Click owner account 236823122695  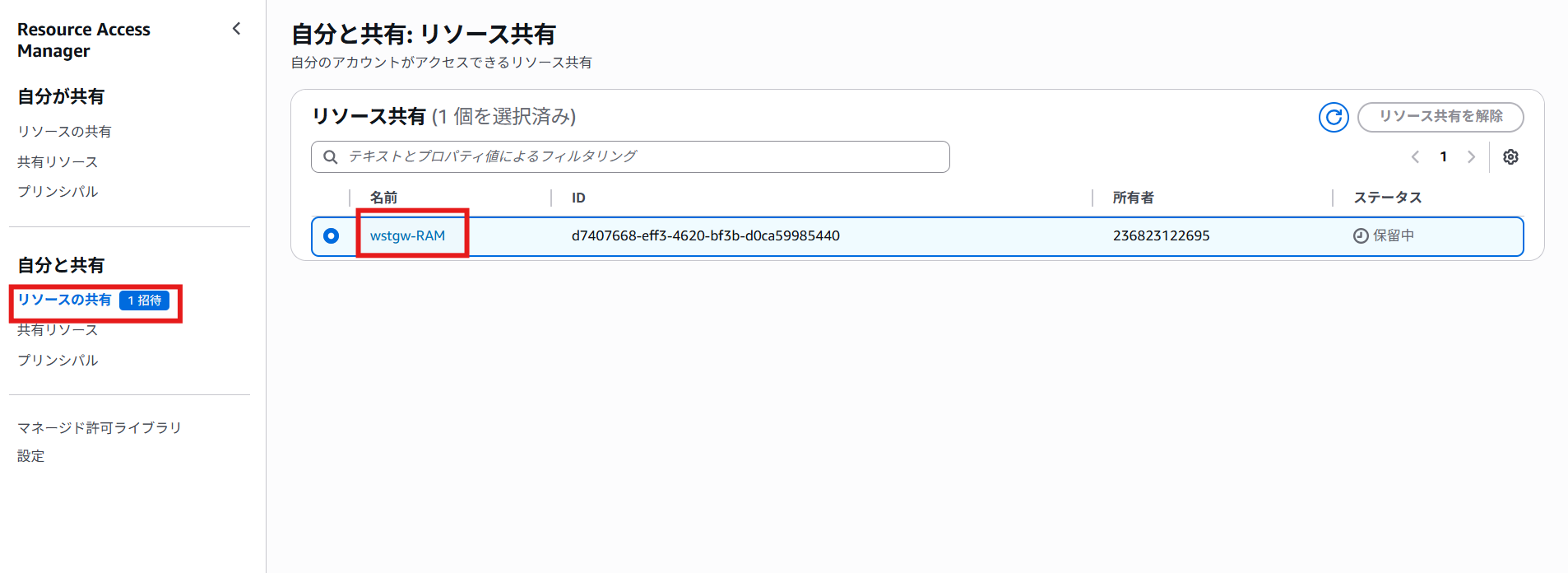tap(1161, 235)
